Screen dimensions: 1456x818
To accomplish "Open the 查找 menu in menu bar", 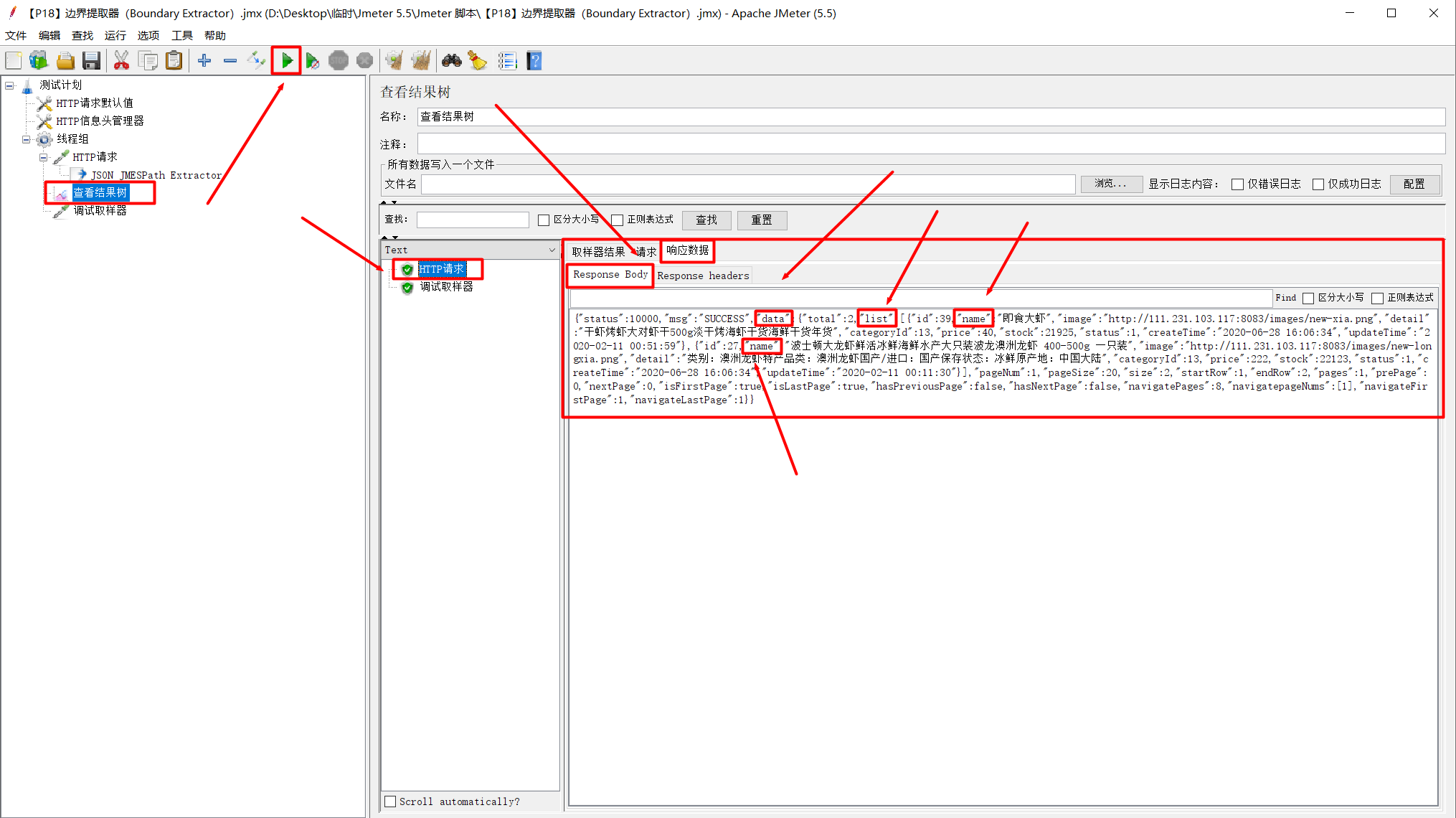I will click(x=82, y=35).
